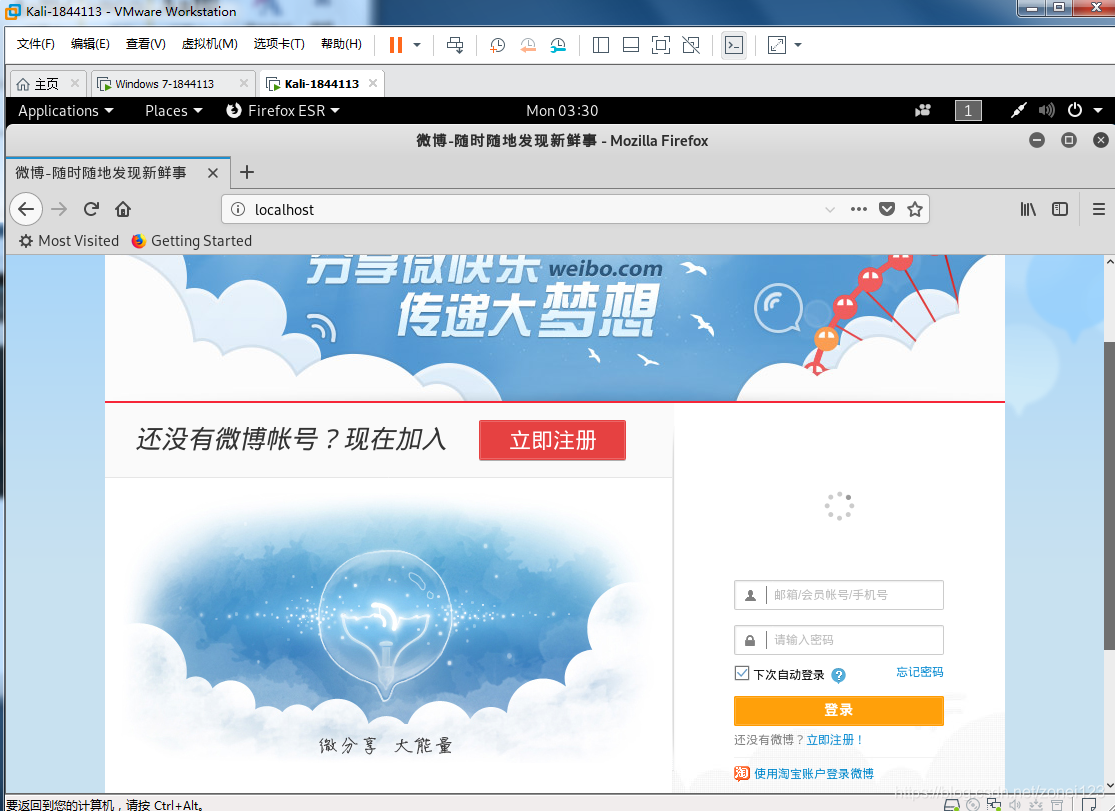Toggle the VMware thumbnail bar view icon

click(631, 45)
